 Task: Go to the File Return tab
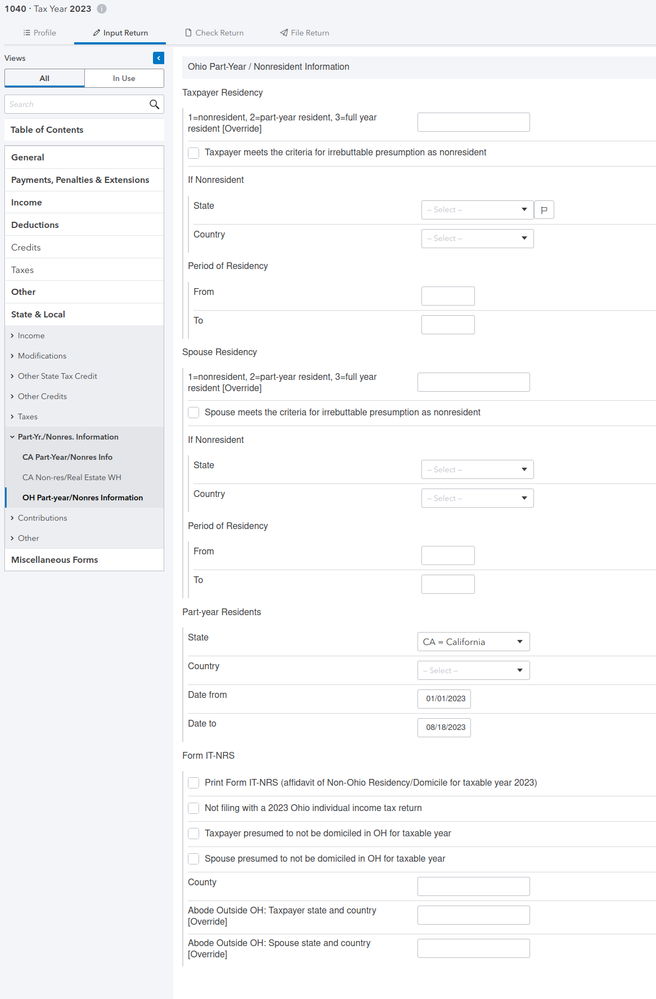(x=304, y=32)
